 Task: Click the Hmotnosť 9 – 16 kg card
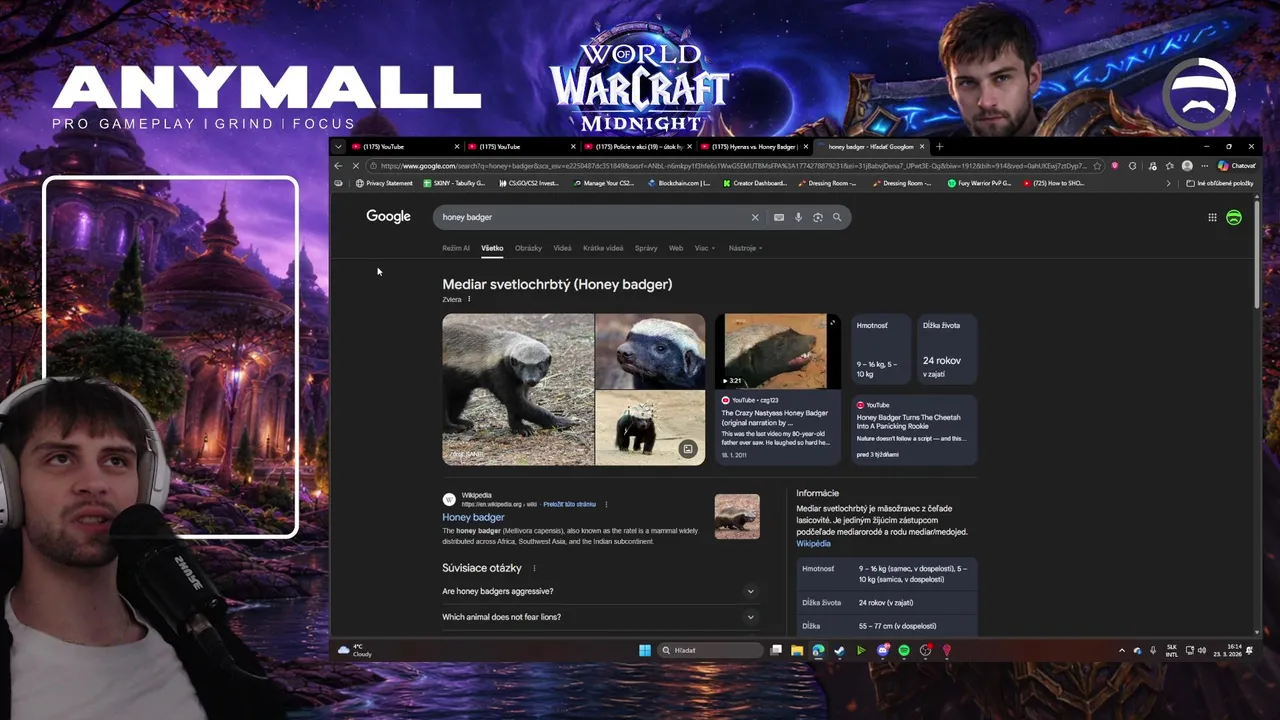click(x=881, y=349)
